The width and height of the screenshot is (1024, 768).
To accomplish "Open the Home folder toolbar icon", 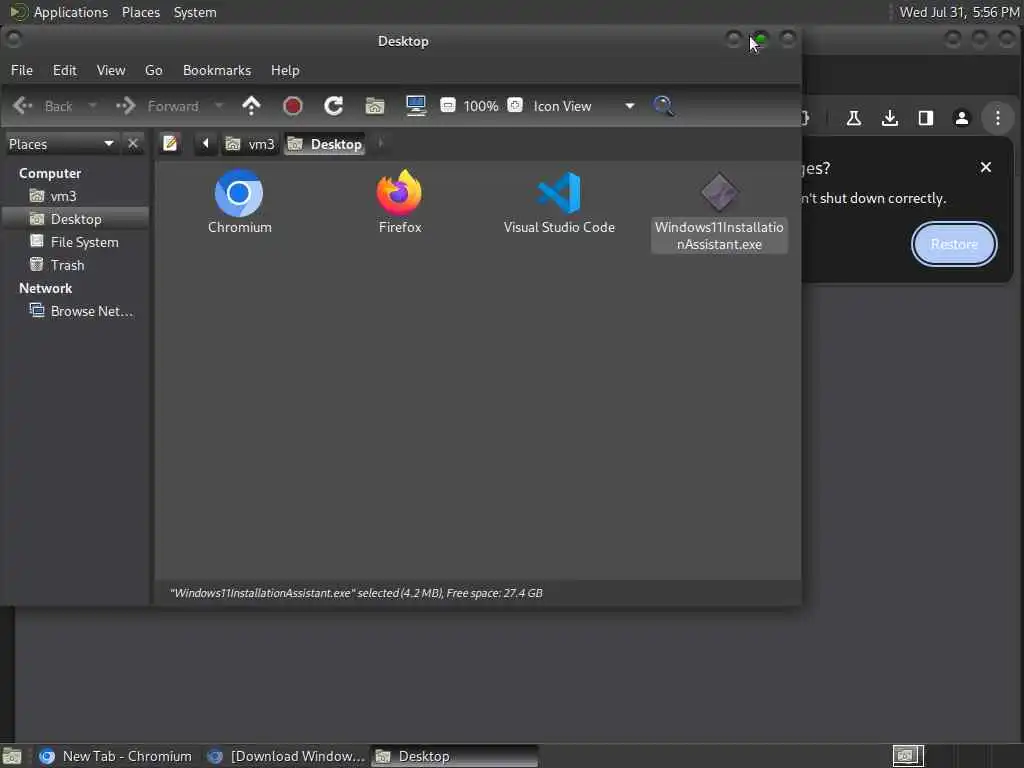I will (x=375, y=106).
